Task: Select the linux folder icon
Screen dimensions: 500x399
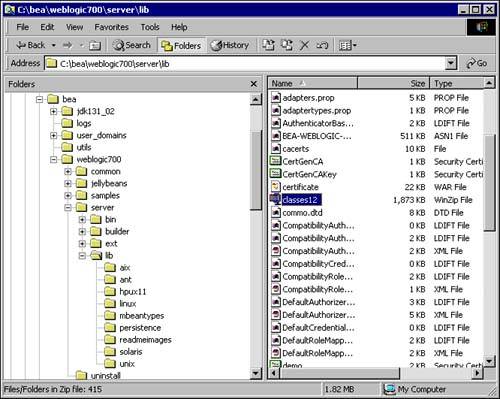Action: coord(110,304)
